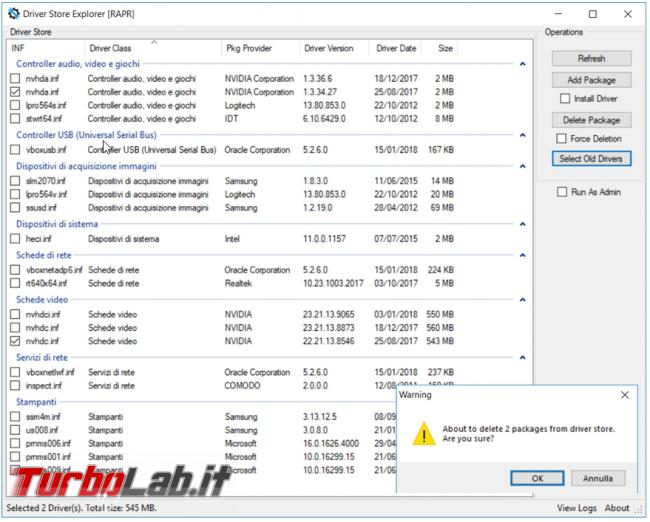Check the vboxusb.inf checkbox
Screen dimensions: 650x522
tap(15, 150)
